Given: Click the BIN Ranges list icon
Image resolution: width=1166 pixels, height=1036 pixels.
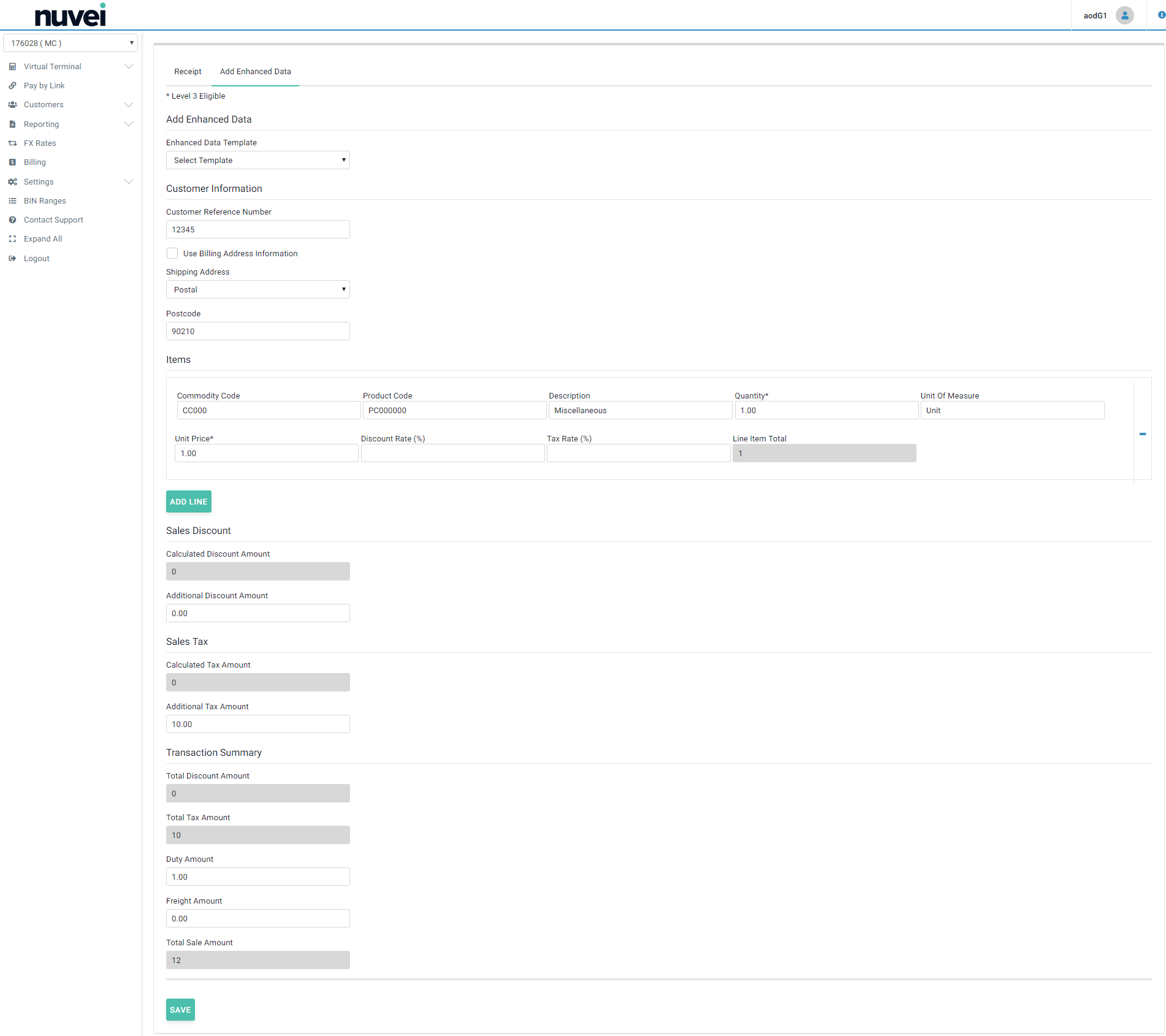Looking at the screenshot, I should point(12,201).
